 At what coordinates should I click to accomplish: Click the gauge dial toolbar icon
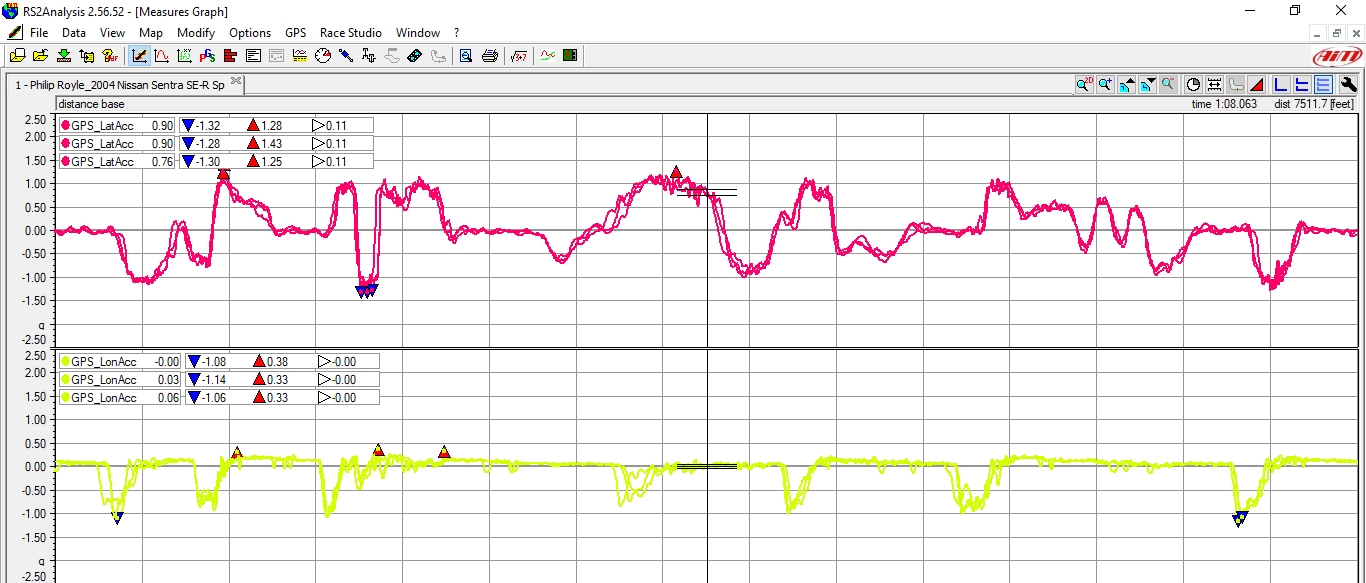click(323, 56)
